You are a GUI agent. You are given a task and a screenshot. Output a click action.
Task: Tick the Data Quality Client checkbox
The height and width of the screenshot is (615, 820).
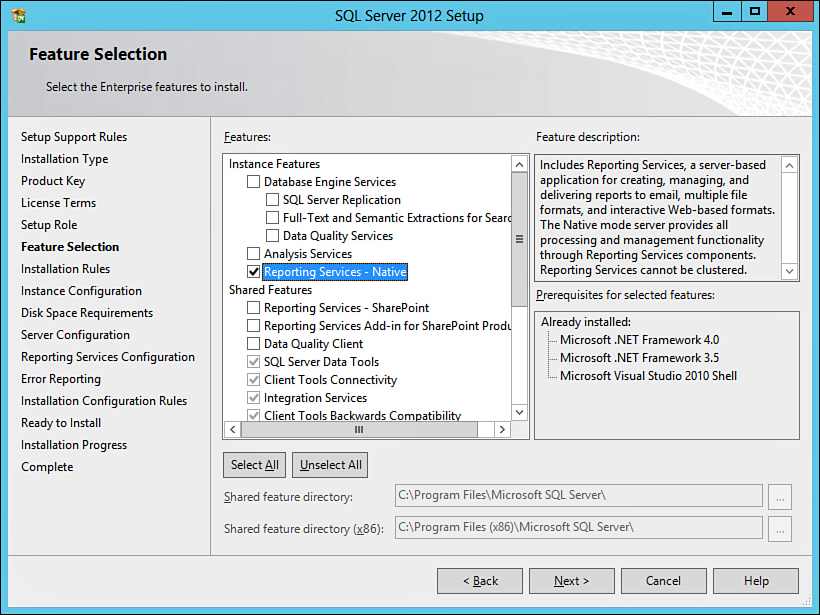[x=254, y=344]
